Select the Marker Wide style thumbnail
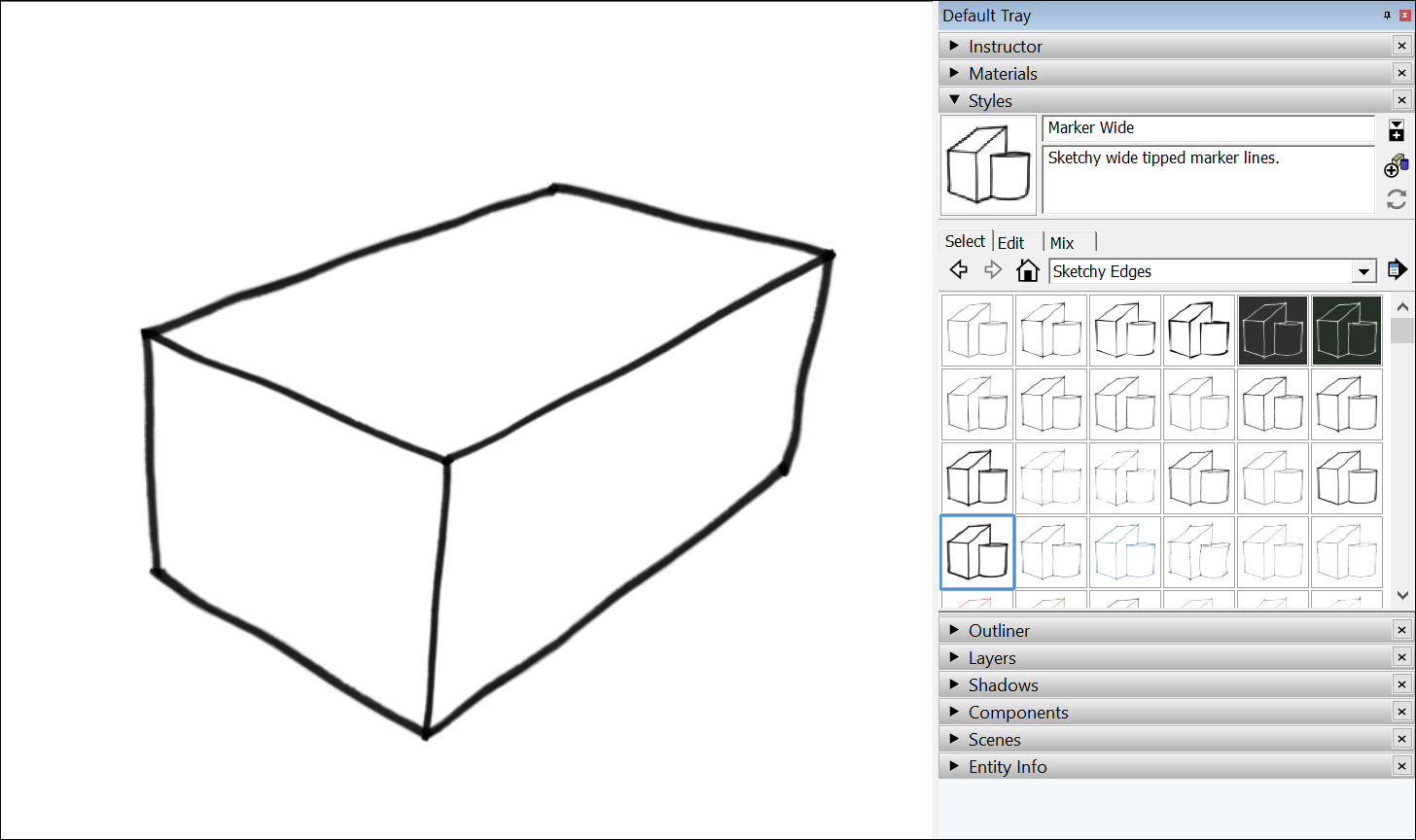The height and width of the screenshot is (840, 1416). (988, 164)
